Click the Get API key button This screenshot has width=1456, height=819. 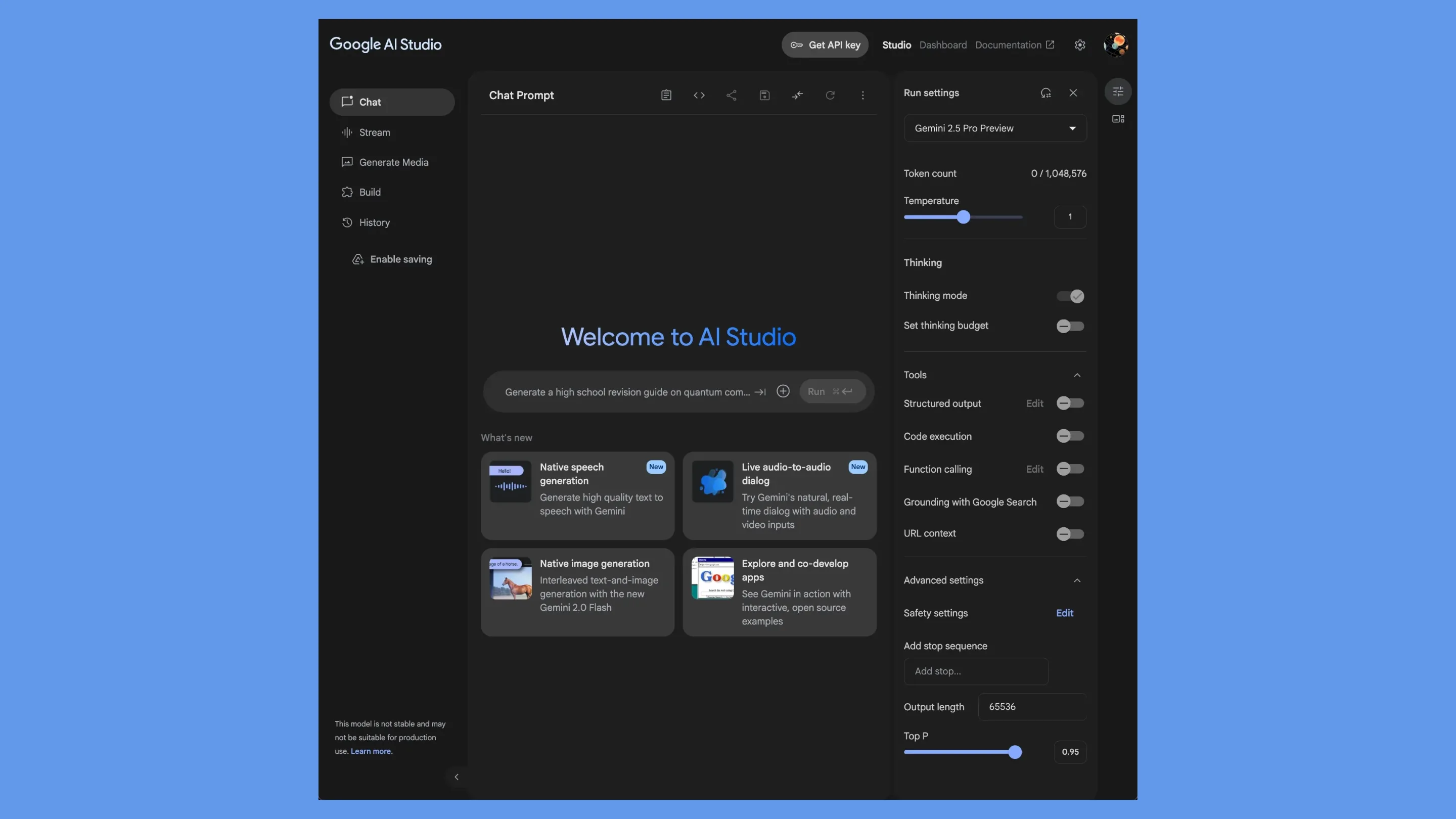(x=825, y=44)
